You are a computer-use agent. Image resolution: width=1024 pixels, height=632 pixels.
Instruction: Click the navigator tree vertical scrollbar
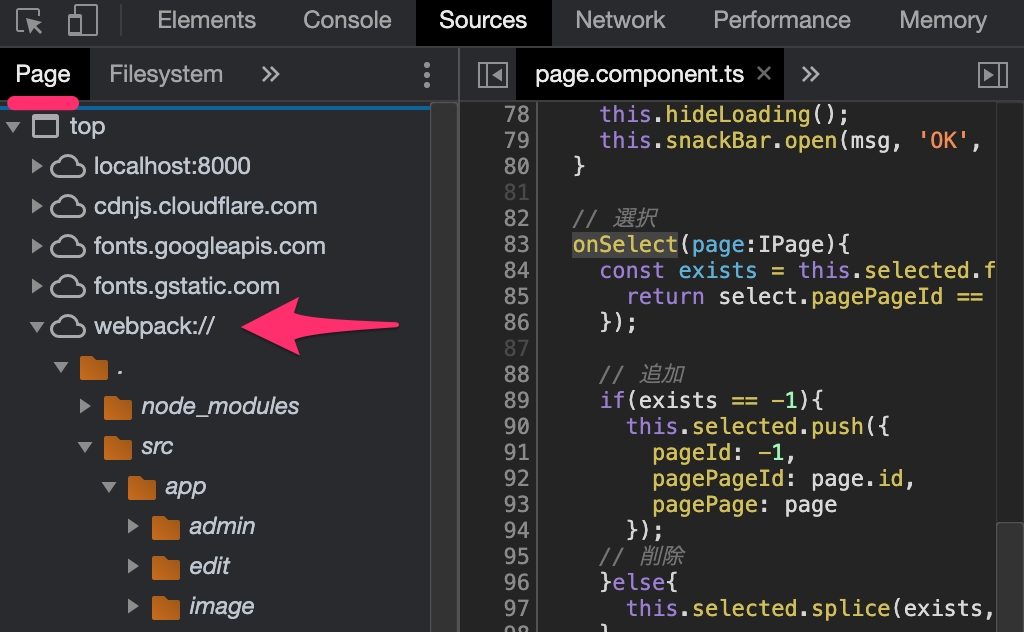(444, 367)
